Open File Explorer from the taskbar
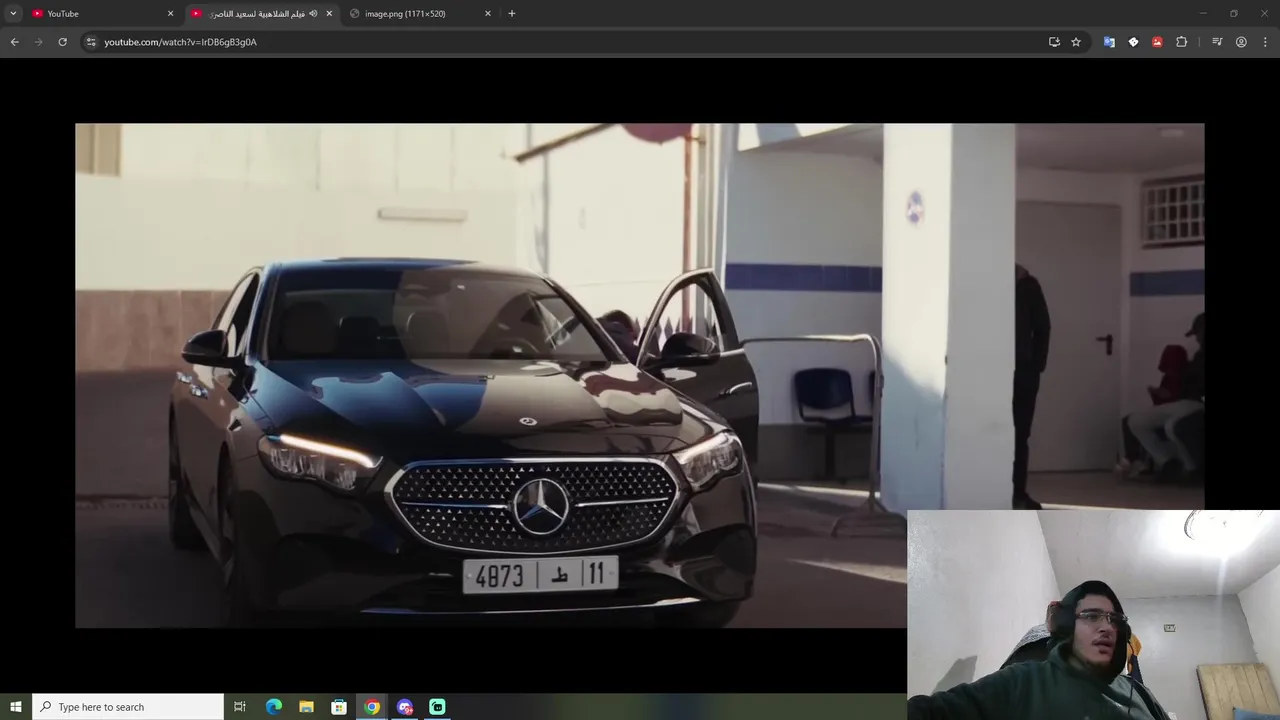Image resolution: width=1280 pixels, height=720 pixels. click(x=306, y=707)
